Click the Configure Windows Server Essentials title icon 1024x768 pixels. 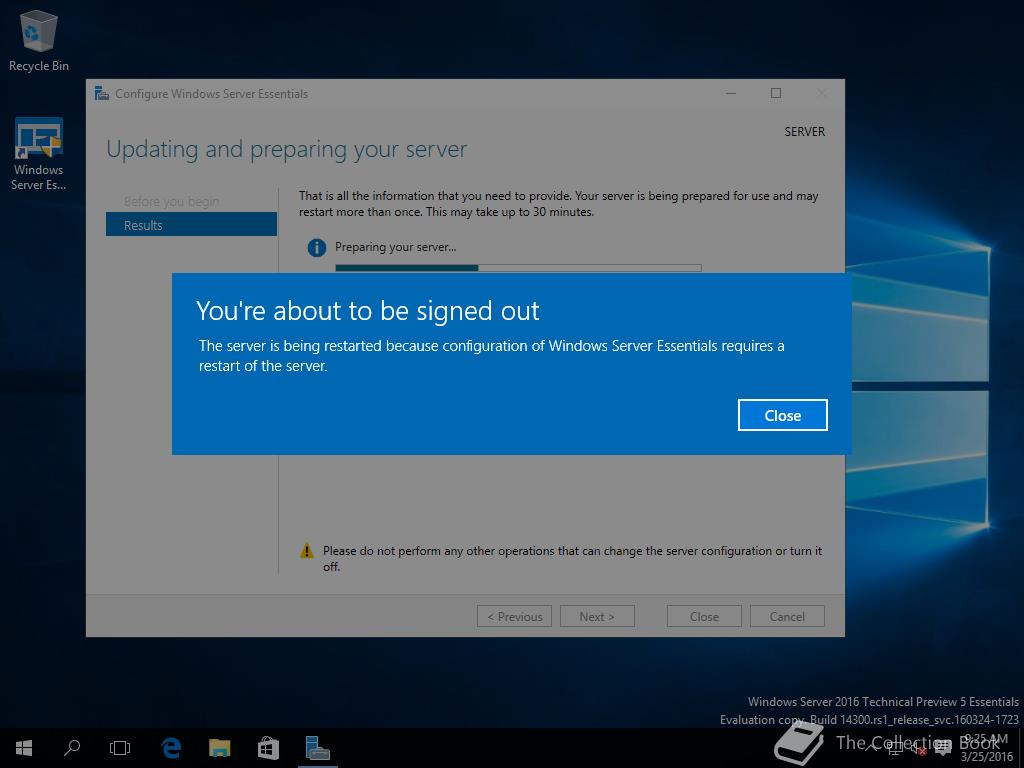[x=101, y=93]
